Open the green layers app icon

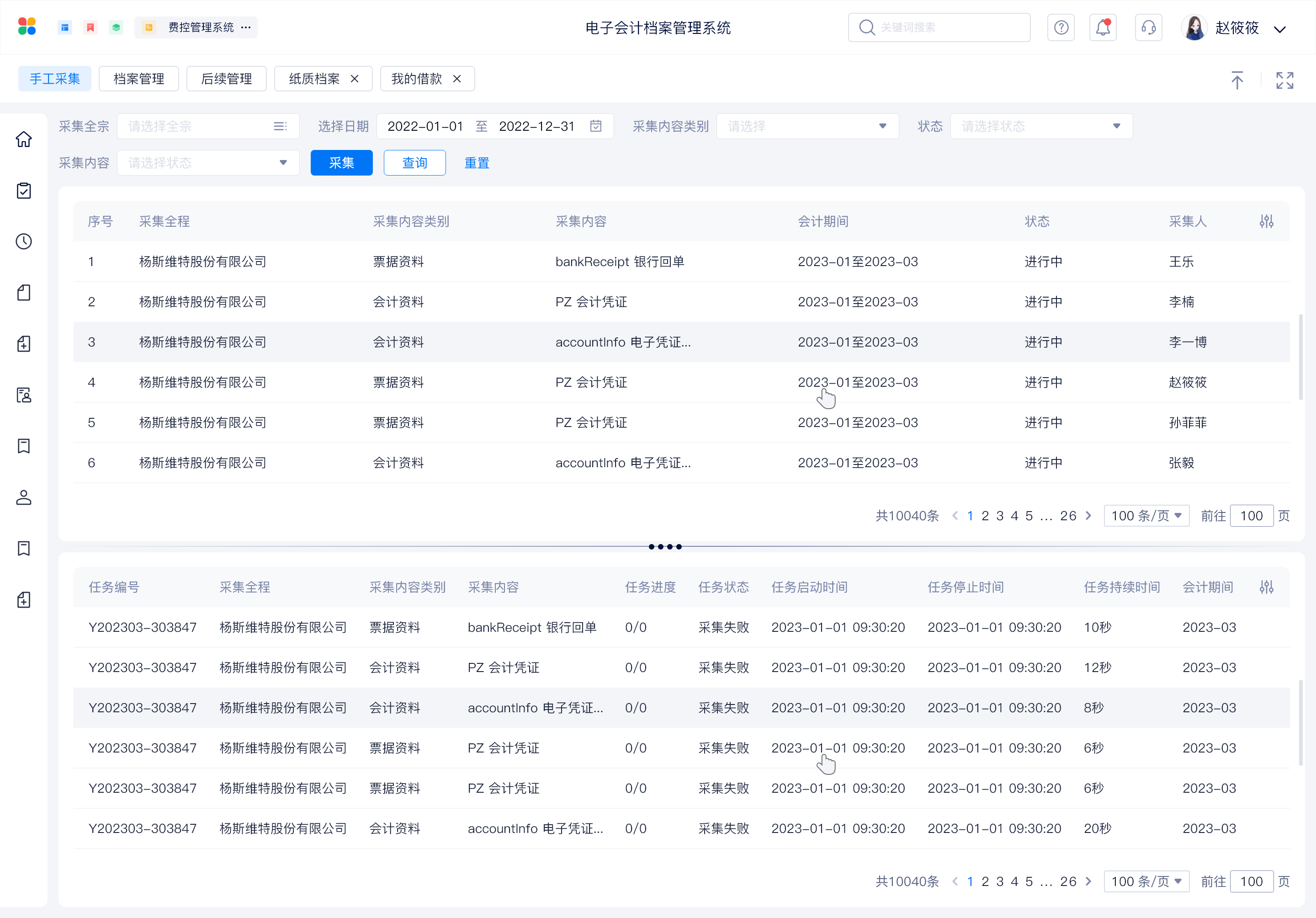(116, 27)
